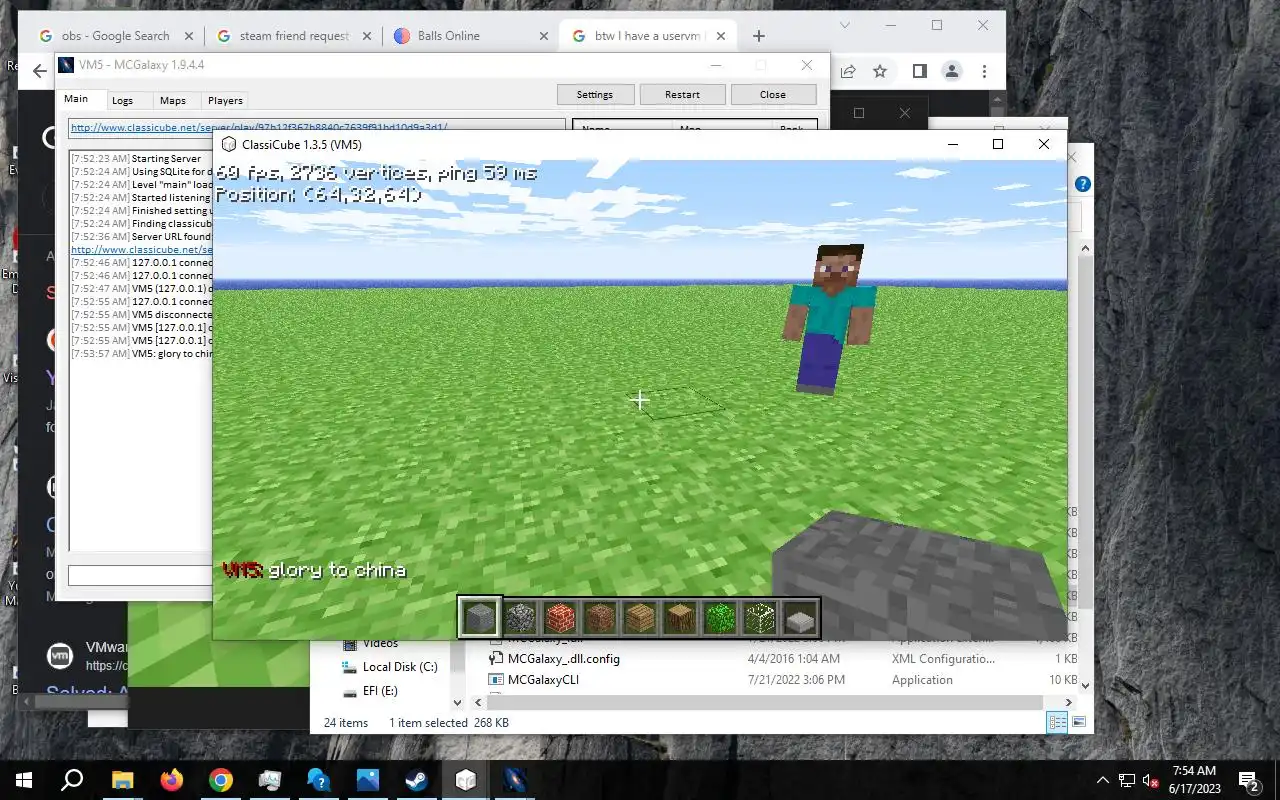The width and height of the screenshot is (1280, 800).
Task: Open Windows search from the taskbar
Action: [72, 780]
